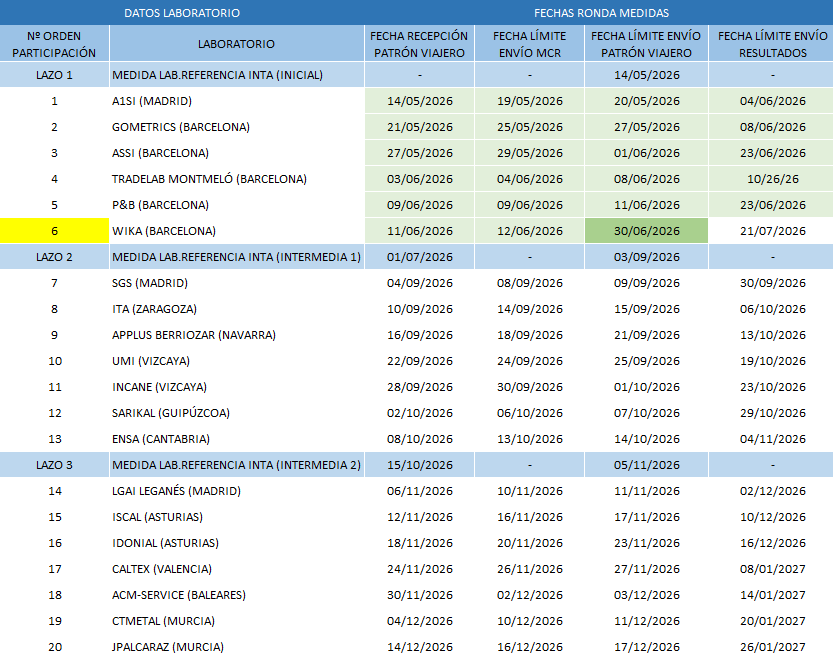The image size is (833, 655).
Task: Select the Nº ORDEN PARTICIPACIÓN header
Action: (54, 44)
